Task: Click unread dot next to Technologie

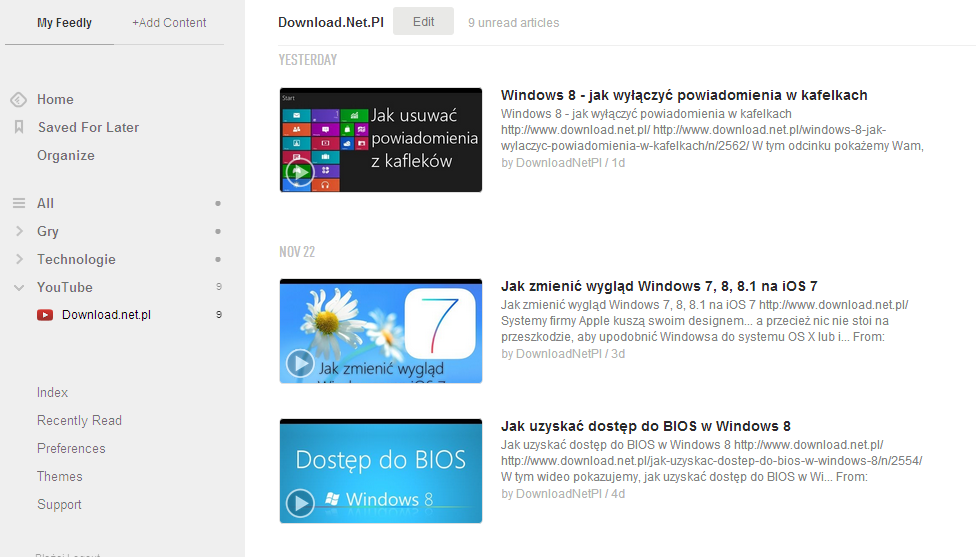Action: pos(218,260)
